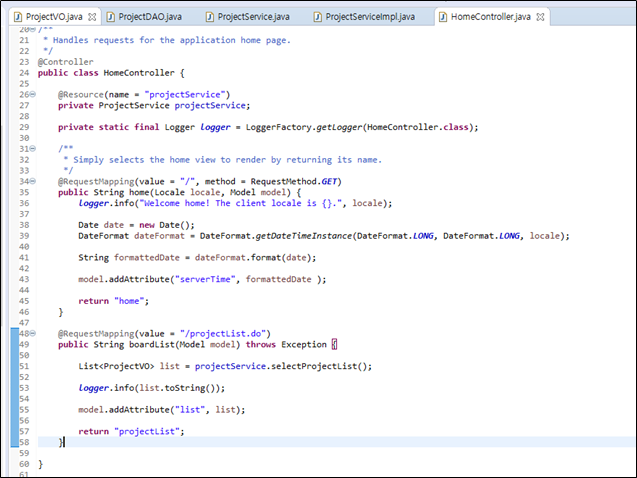Click the boardList method name

tap(152, 344)
